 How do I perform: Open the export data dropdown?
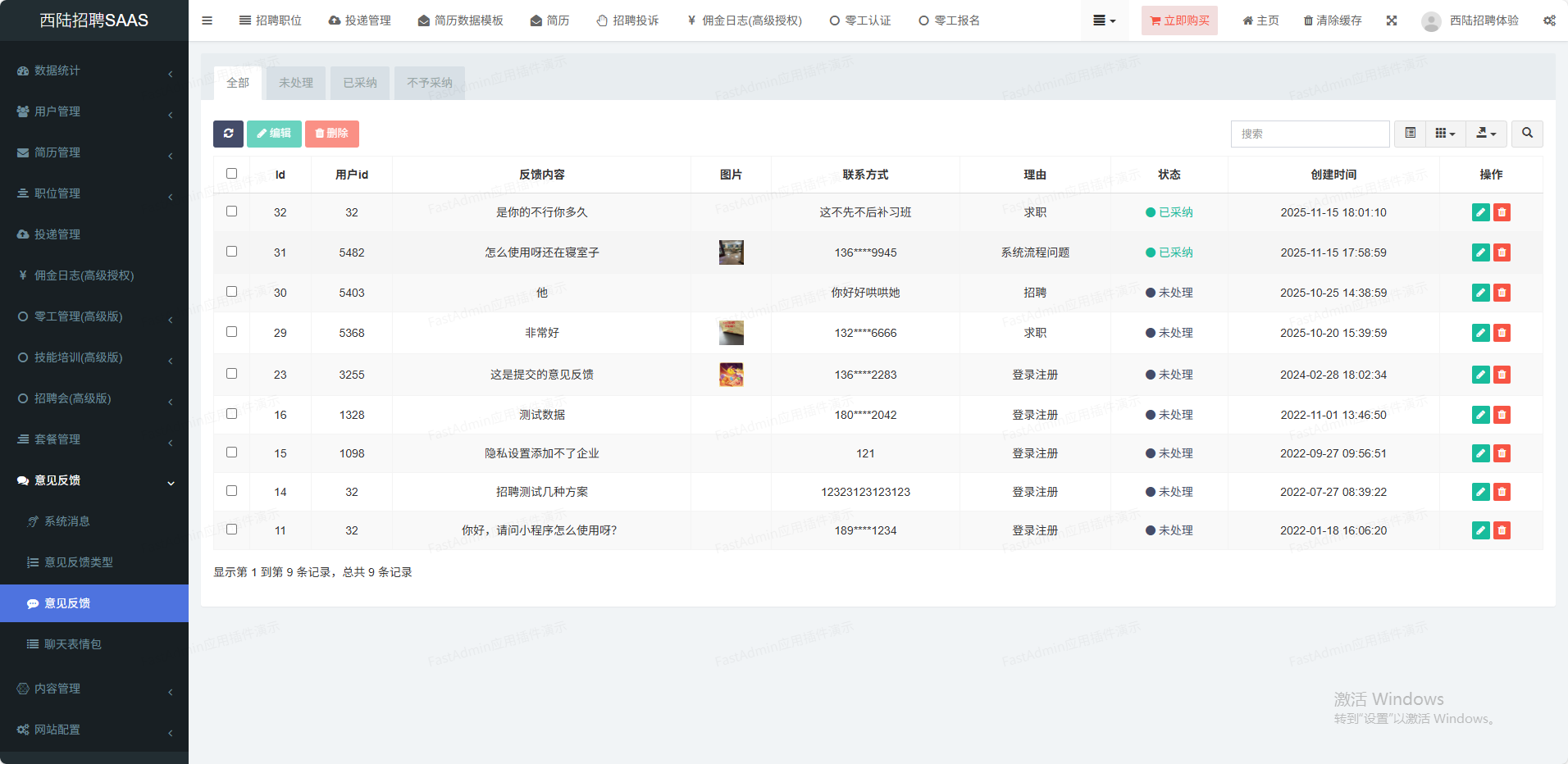coord(1486,134)
